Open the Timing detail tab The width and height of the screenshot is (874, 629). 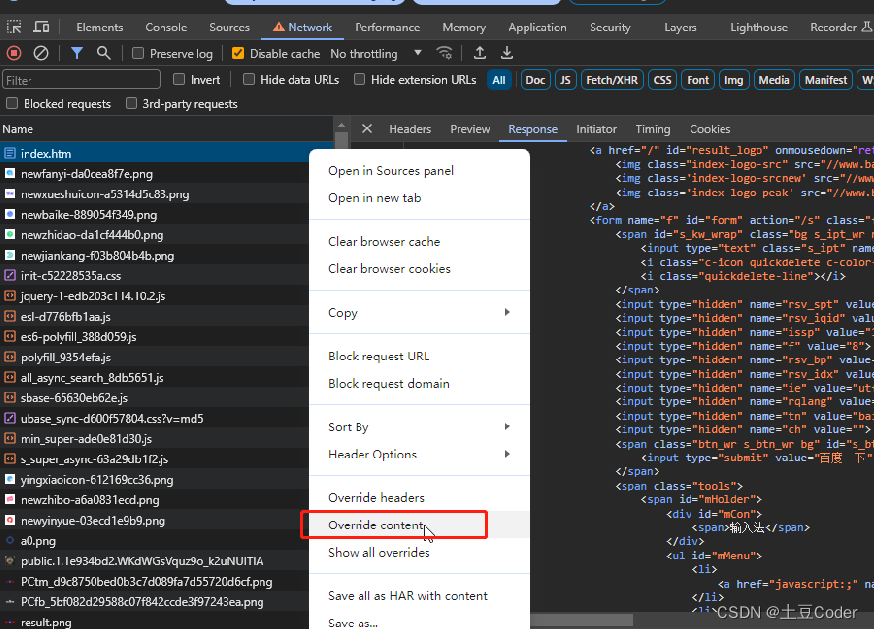[653, 129]
